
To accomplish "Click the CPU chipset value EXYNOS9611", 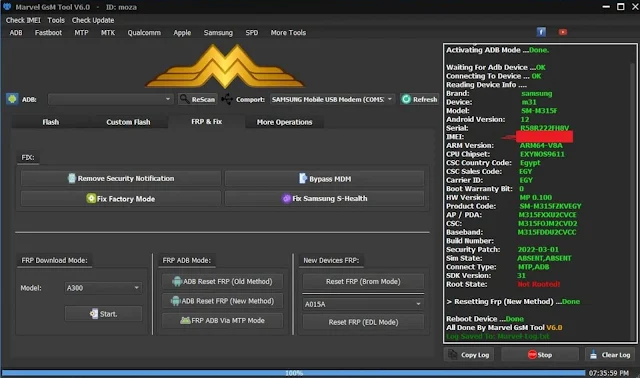I will 542,154.
